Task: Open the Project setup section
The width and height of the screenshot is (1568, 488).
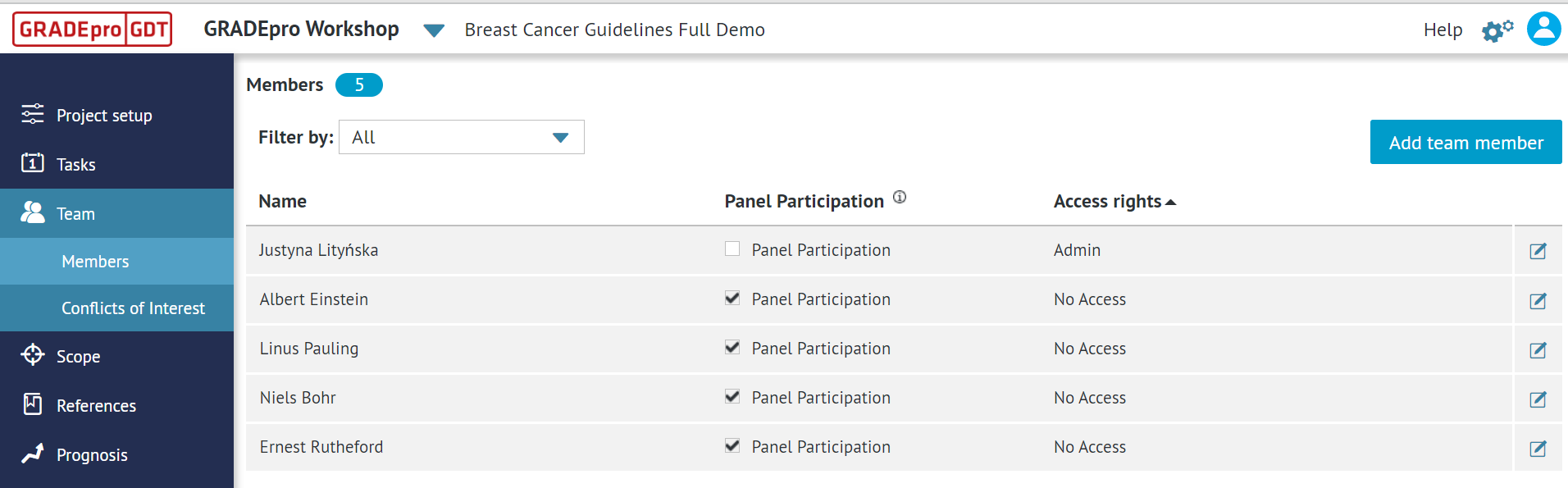Action: tap(104, 115)
